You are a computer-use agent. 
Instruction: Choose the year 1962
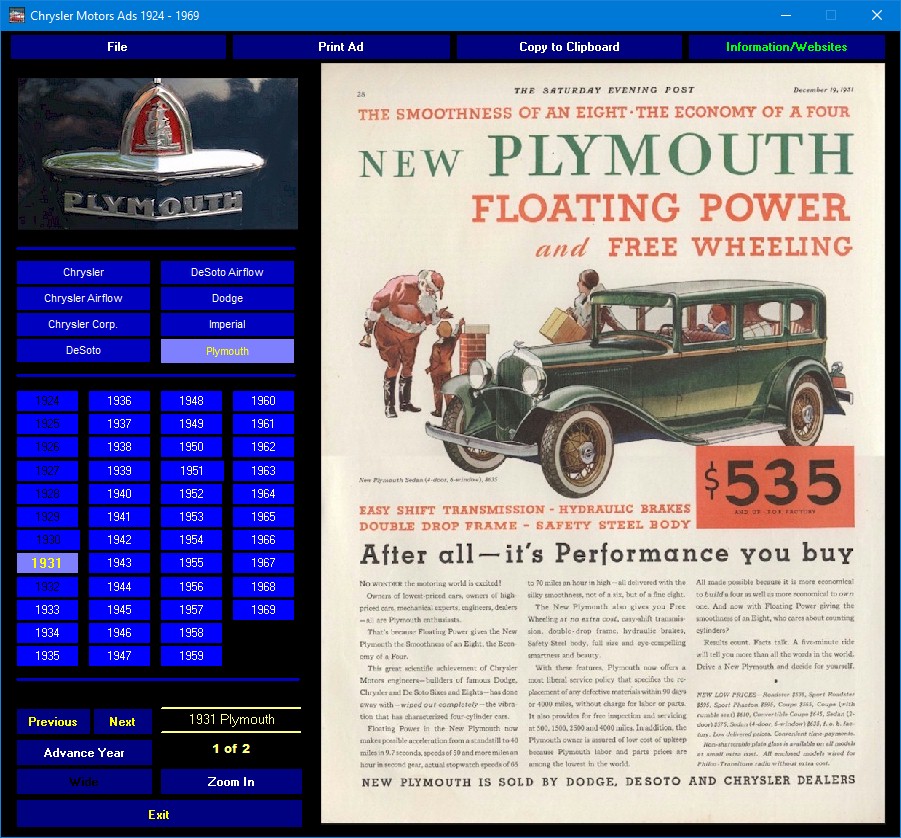click(263, 447)
